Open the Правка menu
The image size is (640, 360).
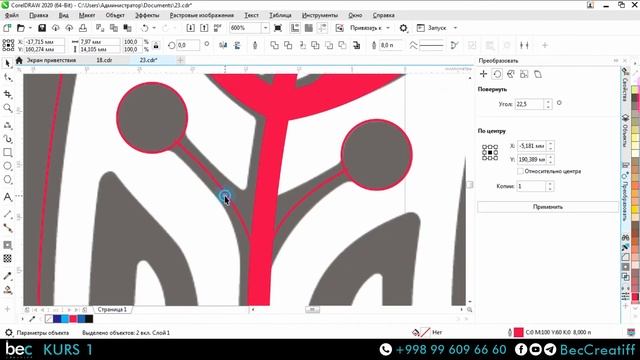click(x=39, y=15)
